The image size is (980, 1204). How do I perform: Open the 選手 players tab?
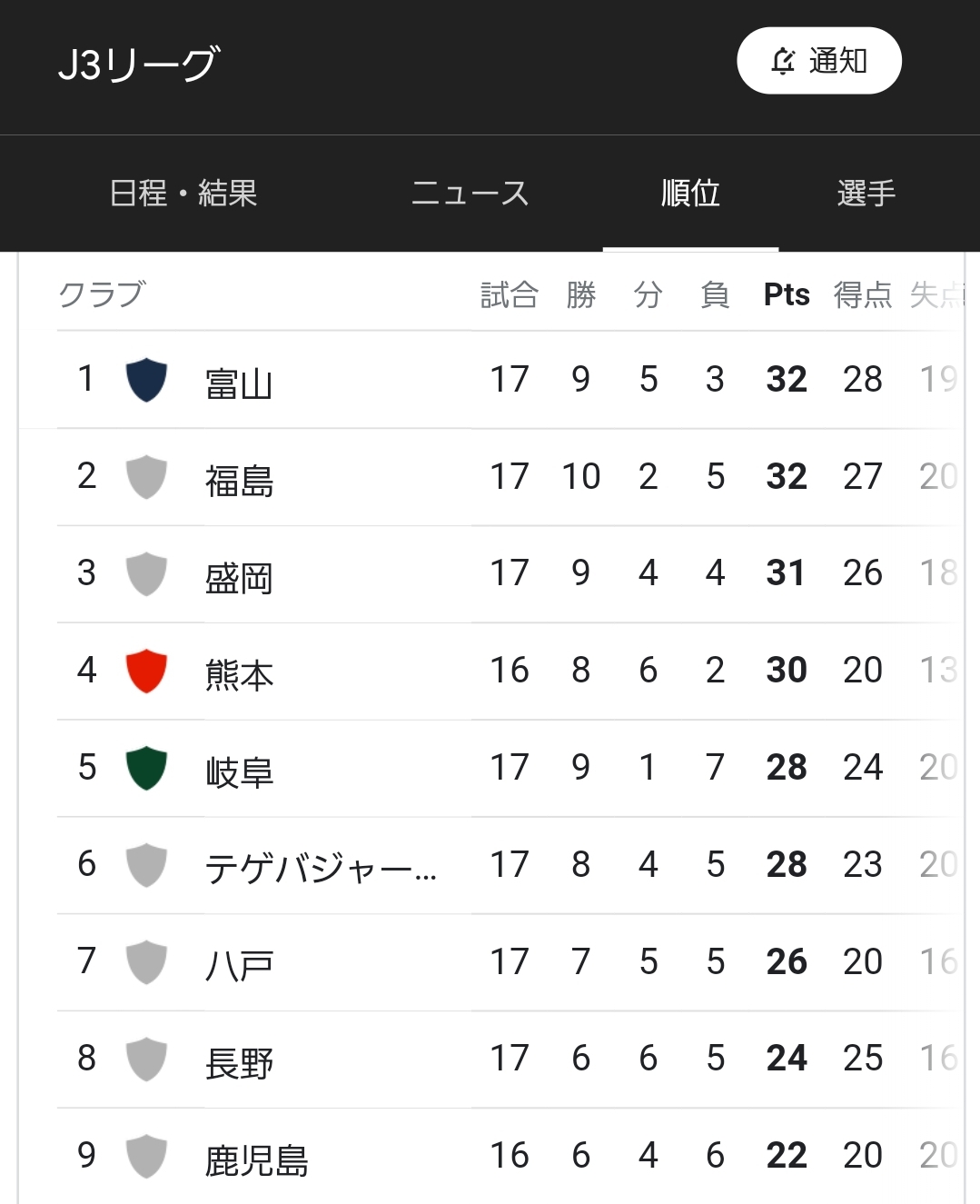tap(866, 194)
